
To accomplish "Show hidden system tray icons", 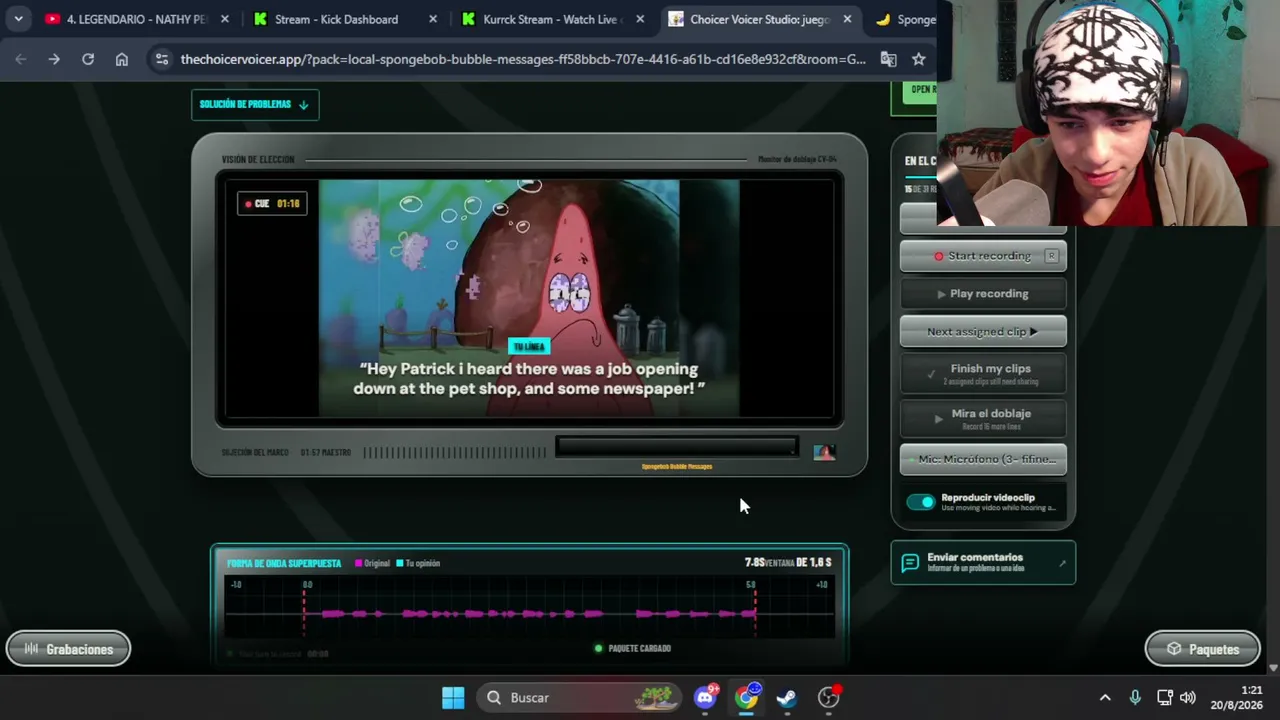I will coord(1105,697).
